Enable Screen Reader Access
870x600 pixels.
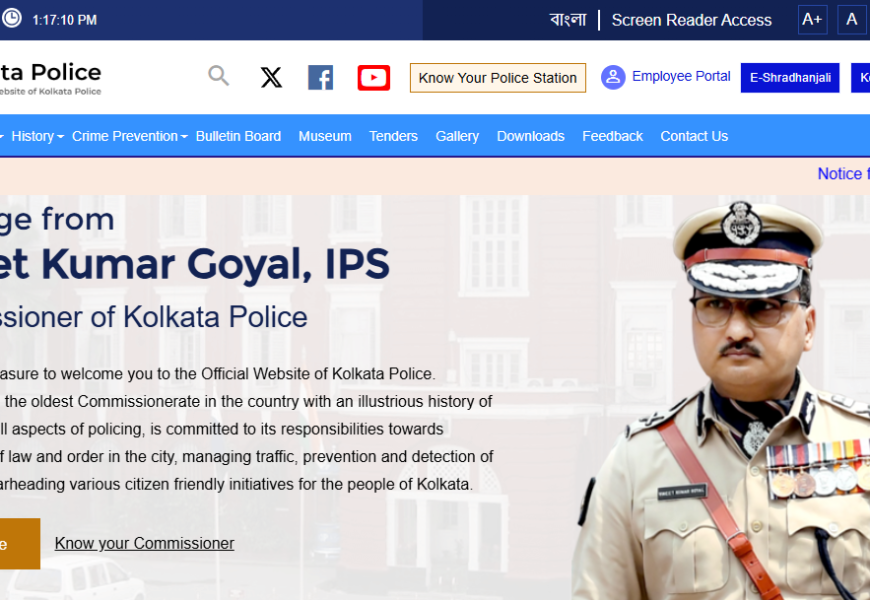tap(691, 20)
